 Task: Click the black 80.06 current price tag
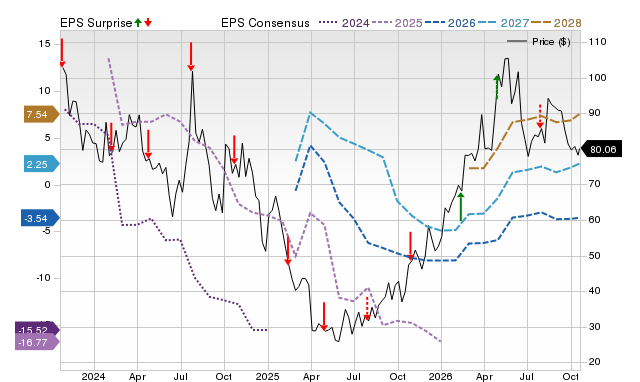[601, 149]
